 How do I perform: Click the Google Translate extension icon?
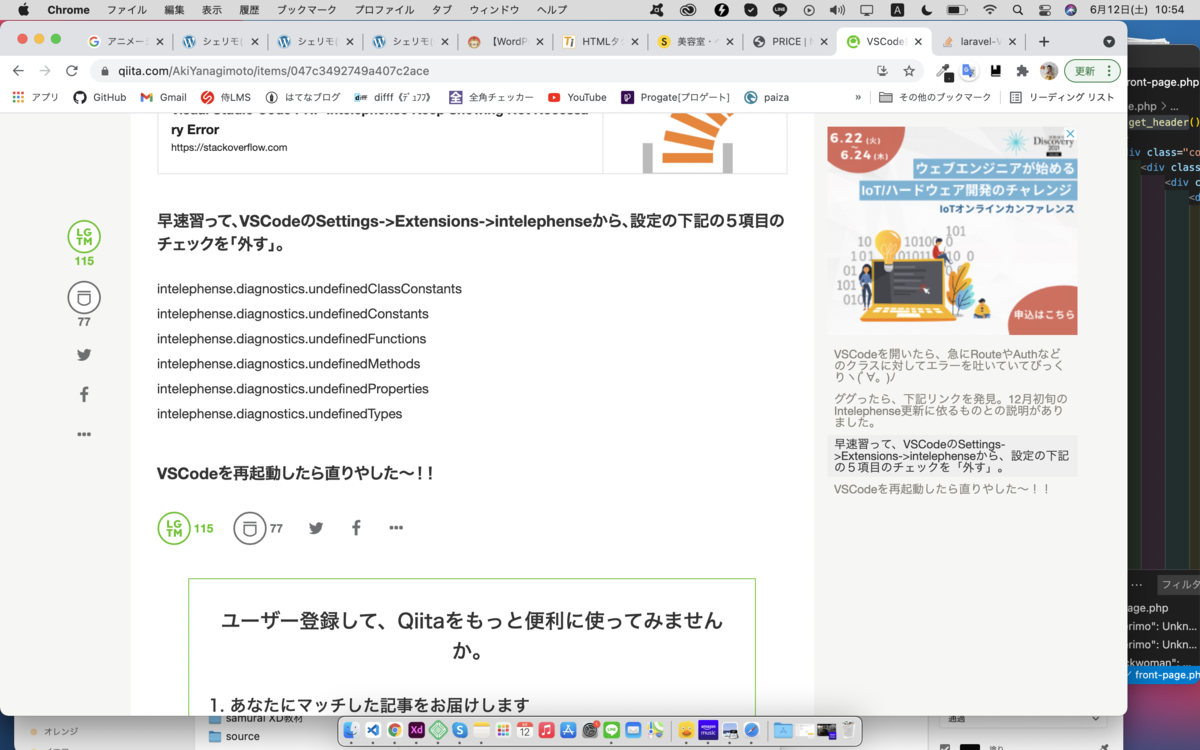968,72
